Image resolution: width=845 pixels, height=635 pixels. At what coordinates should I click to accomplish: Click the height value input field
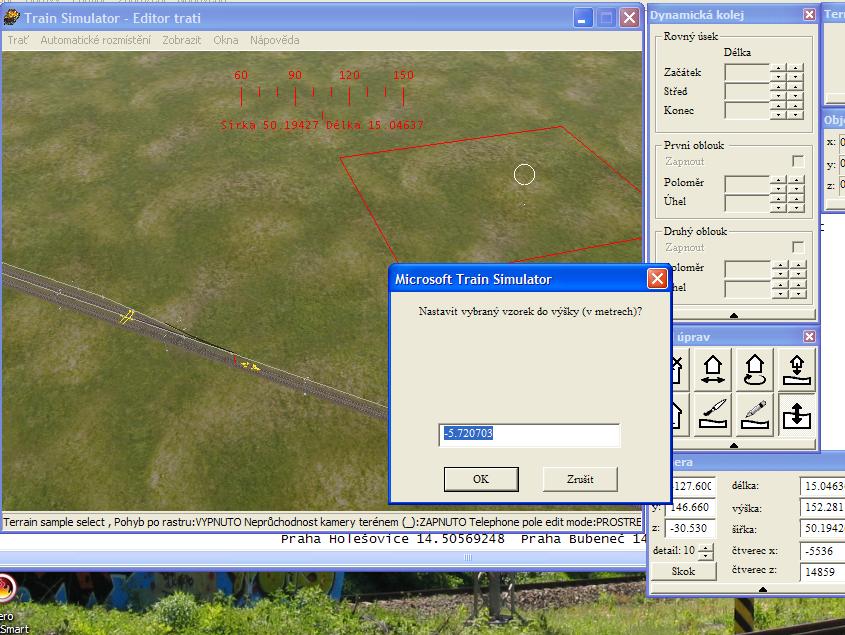coord(529,434)
